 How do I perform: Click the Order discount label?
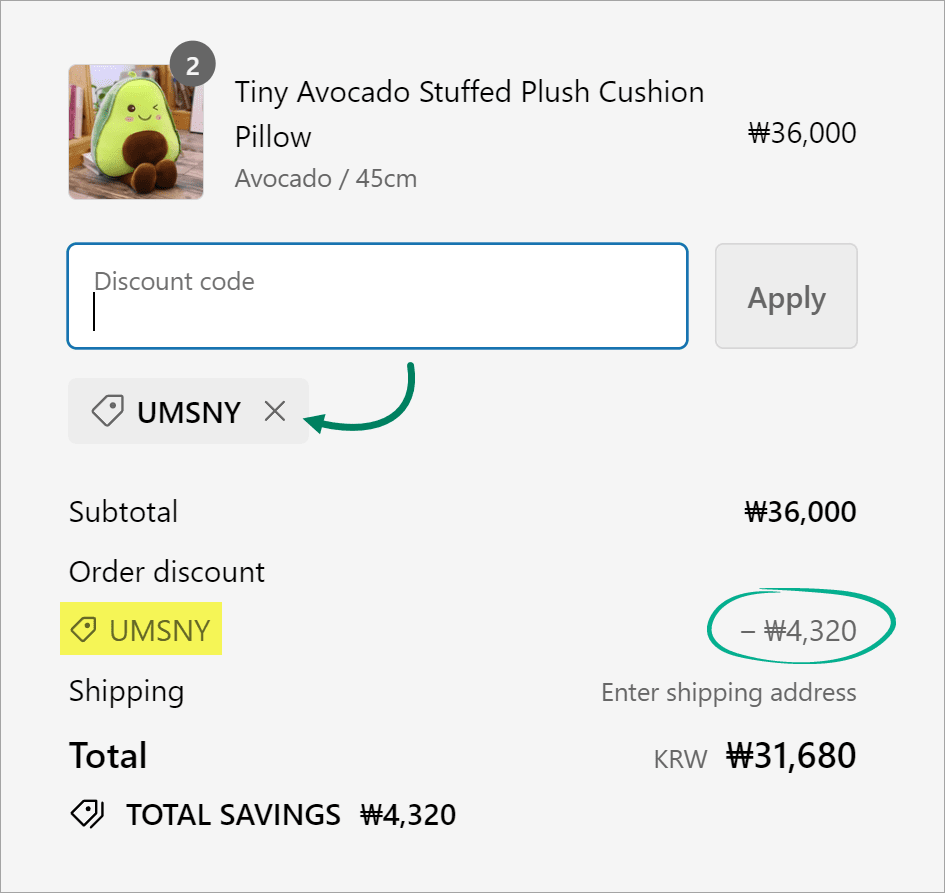pyautogui.click(x=167, y=572)
